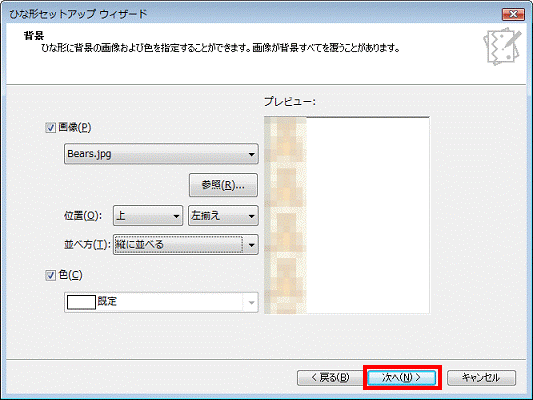Uncheck the 画像(P) checkbox
This screenshot has height=400, width=533.
[51, 128]
